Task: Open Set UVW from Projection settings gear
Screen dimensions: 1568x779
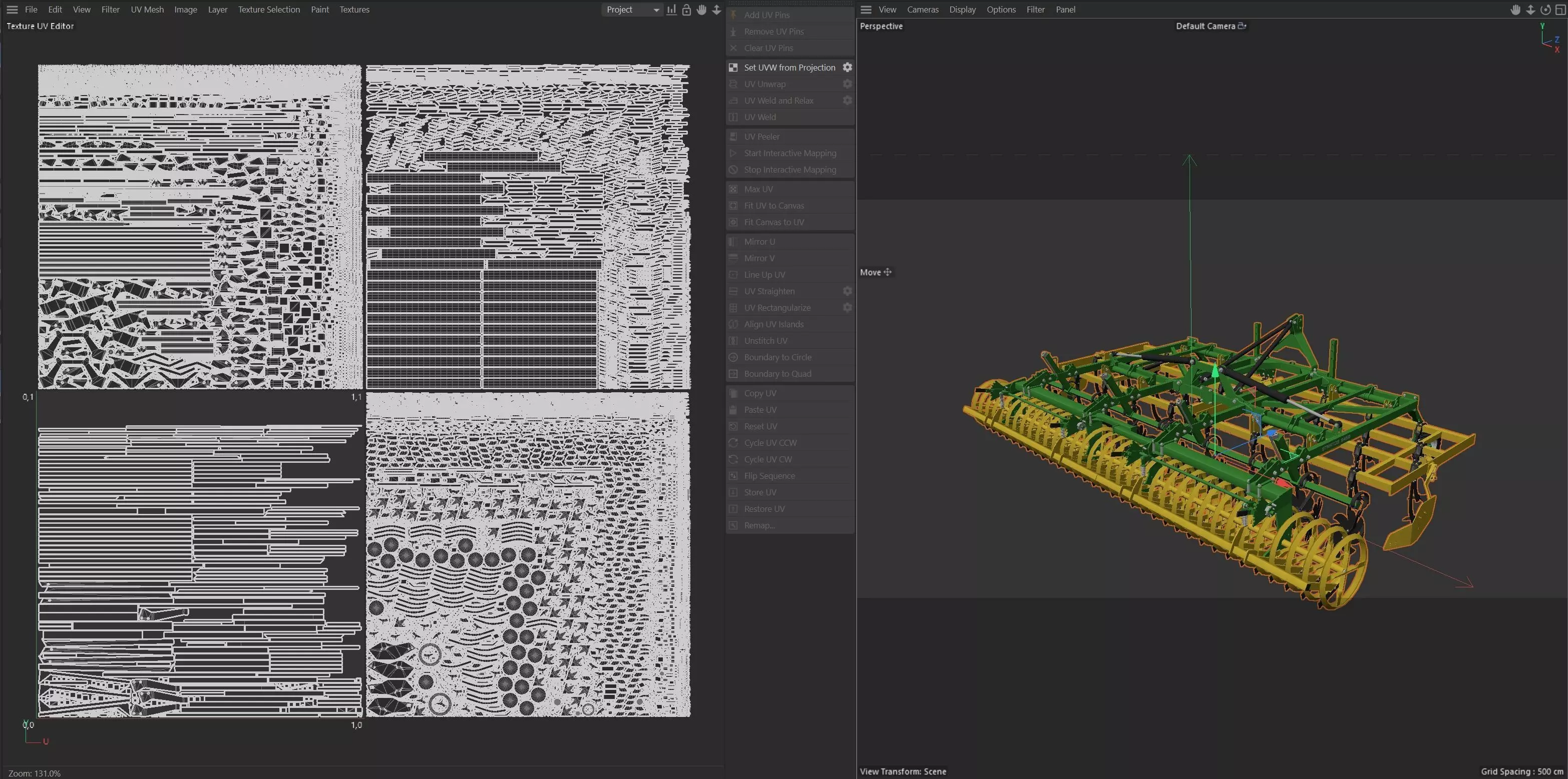Action: [x=847, y=68]
